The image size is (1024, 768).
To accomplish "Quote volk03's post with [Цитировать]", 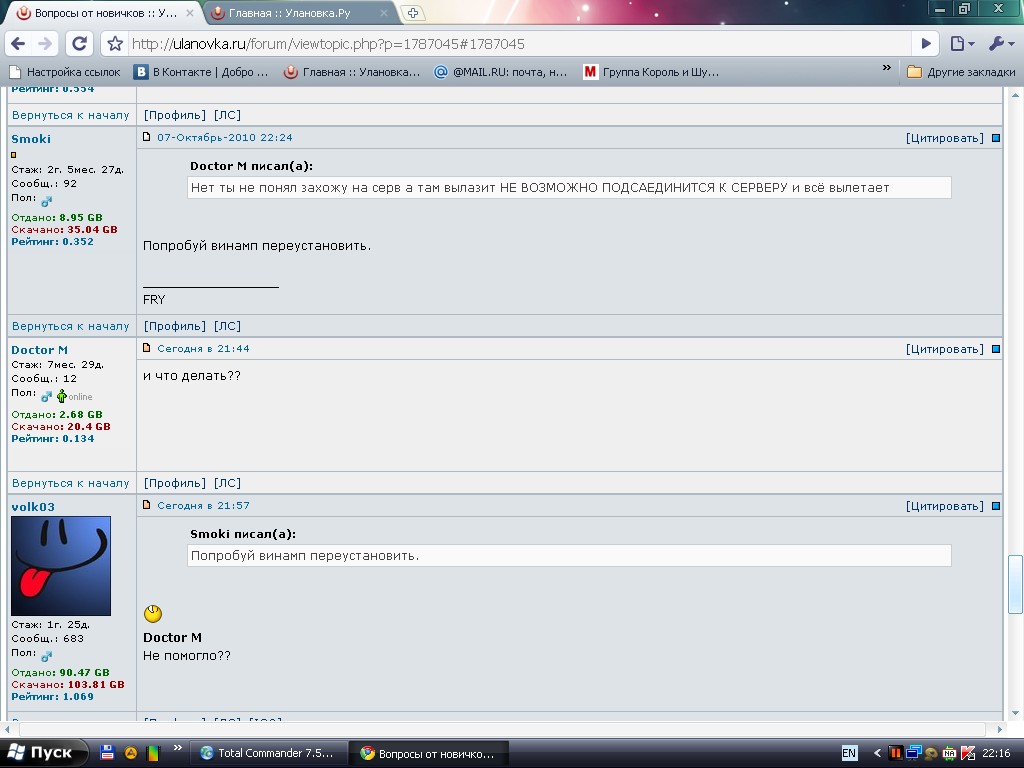I will coord(944,505).
